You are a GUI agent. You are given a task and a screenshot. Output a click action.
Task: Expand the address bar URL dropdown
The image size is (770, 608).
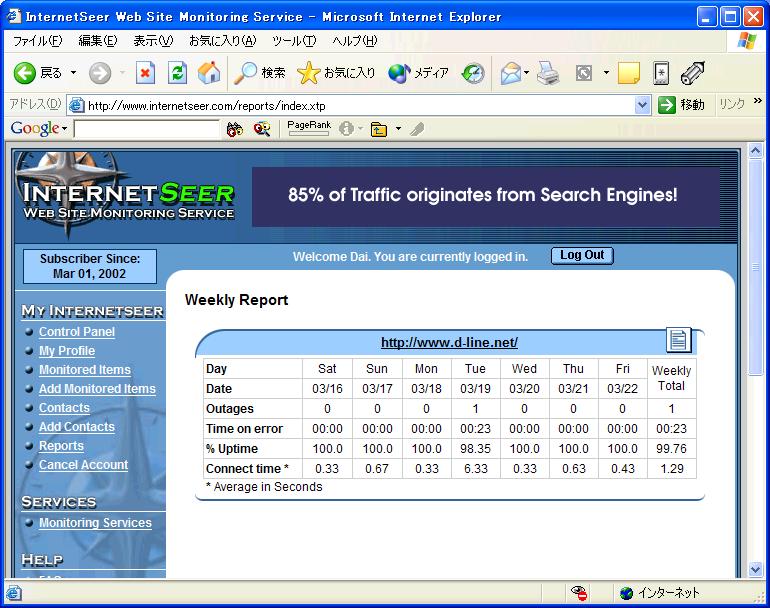click(x=642, y=105)
